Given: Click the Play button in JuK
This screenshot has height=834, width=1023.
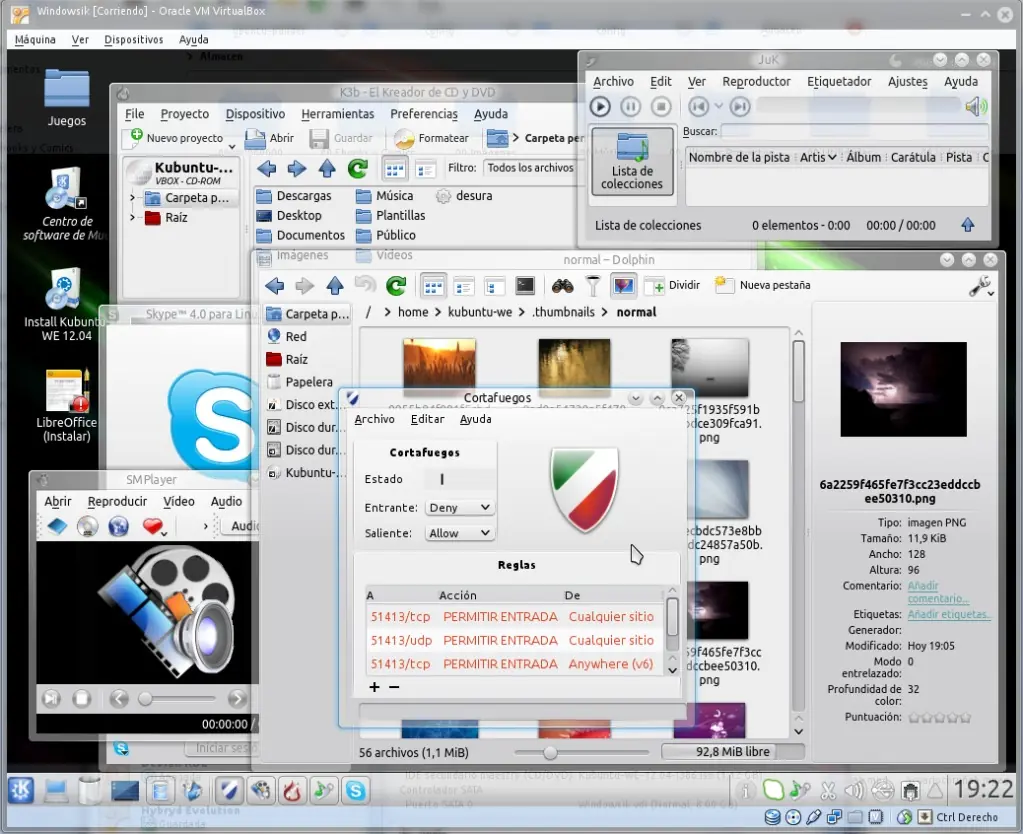Looking at the screenshot, I should pyautogui.click(x=600, y=106).
